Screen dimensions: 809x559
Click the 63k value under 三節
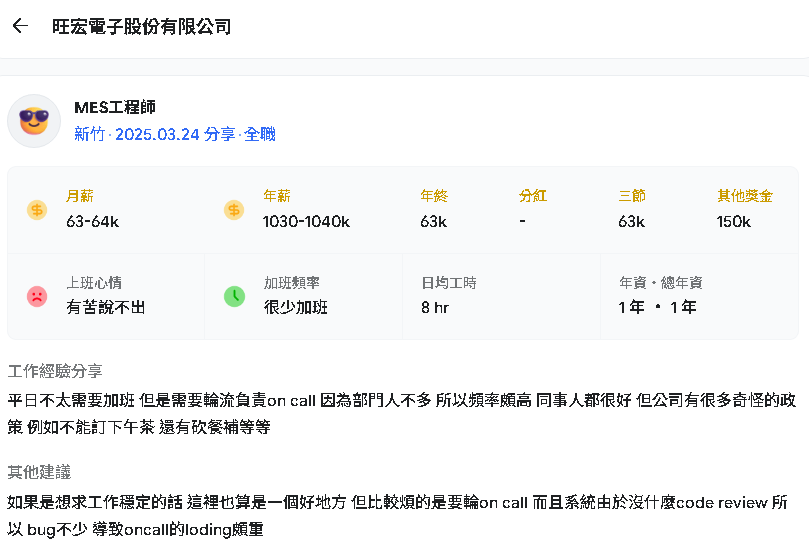click(x=632, y=221)
